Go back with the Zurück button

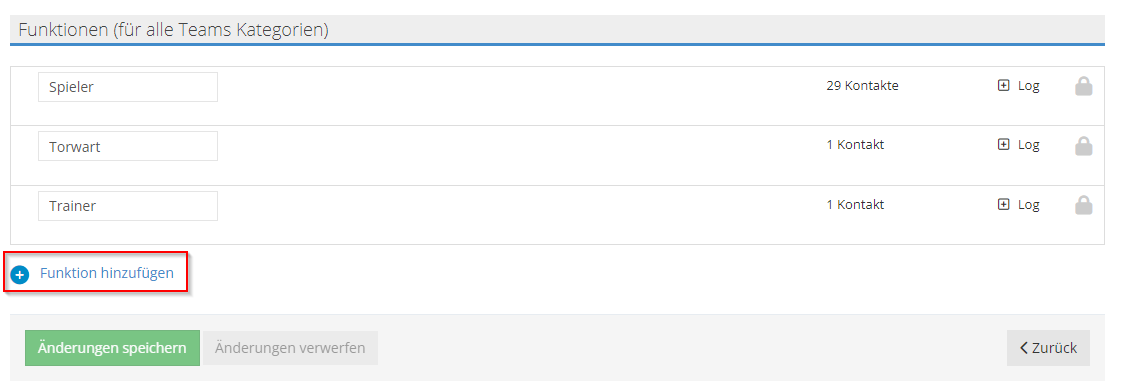click(1048, 348)
